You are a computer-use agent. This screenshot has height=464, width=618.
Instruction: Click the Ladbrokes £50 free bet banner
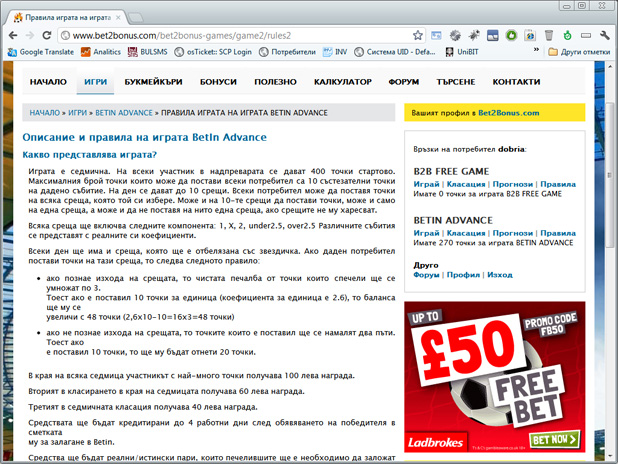(x=495, y=377)
